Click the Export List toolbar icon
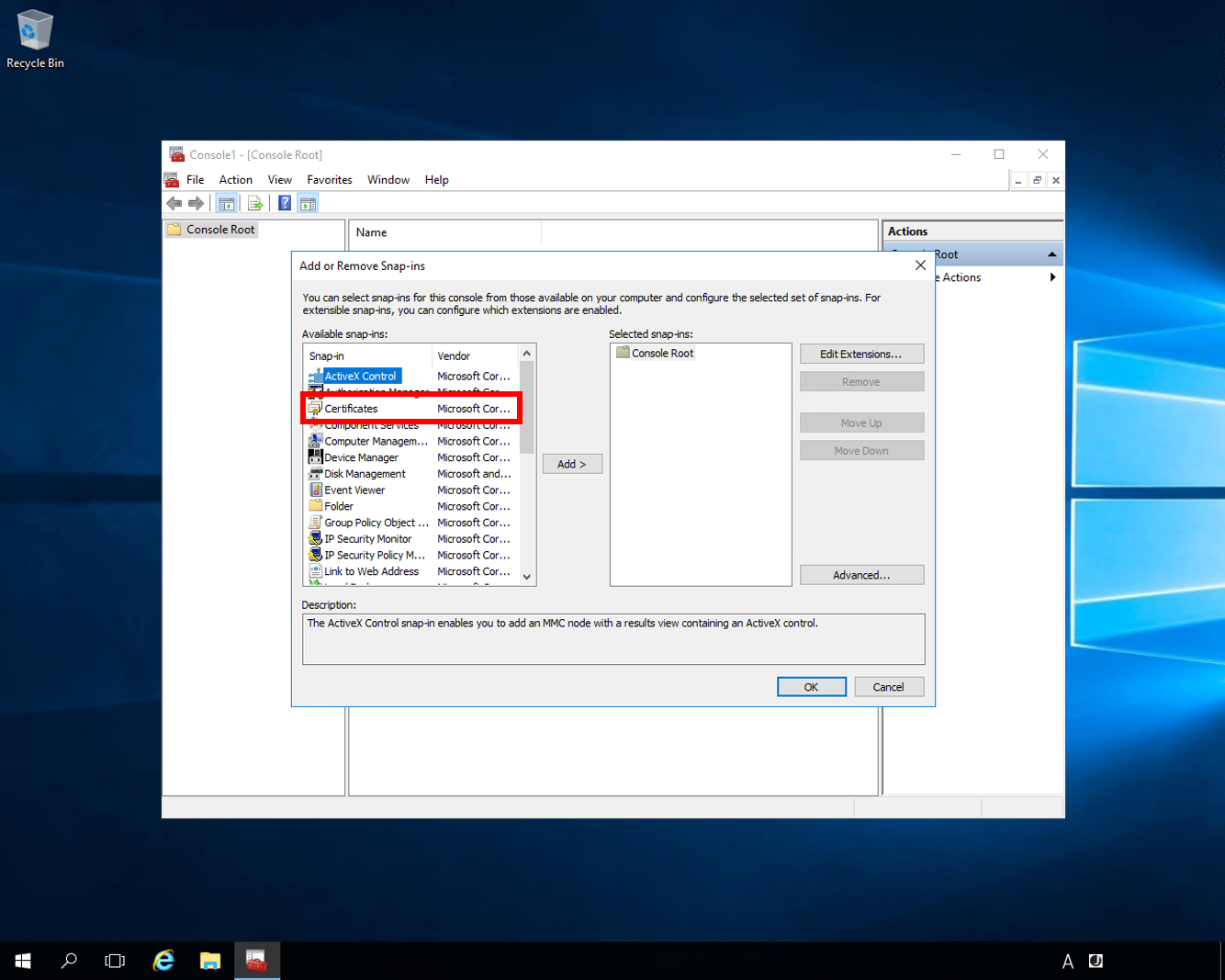 coord(255,203)
